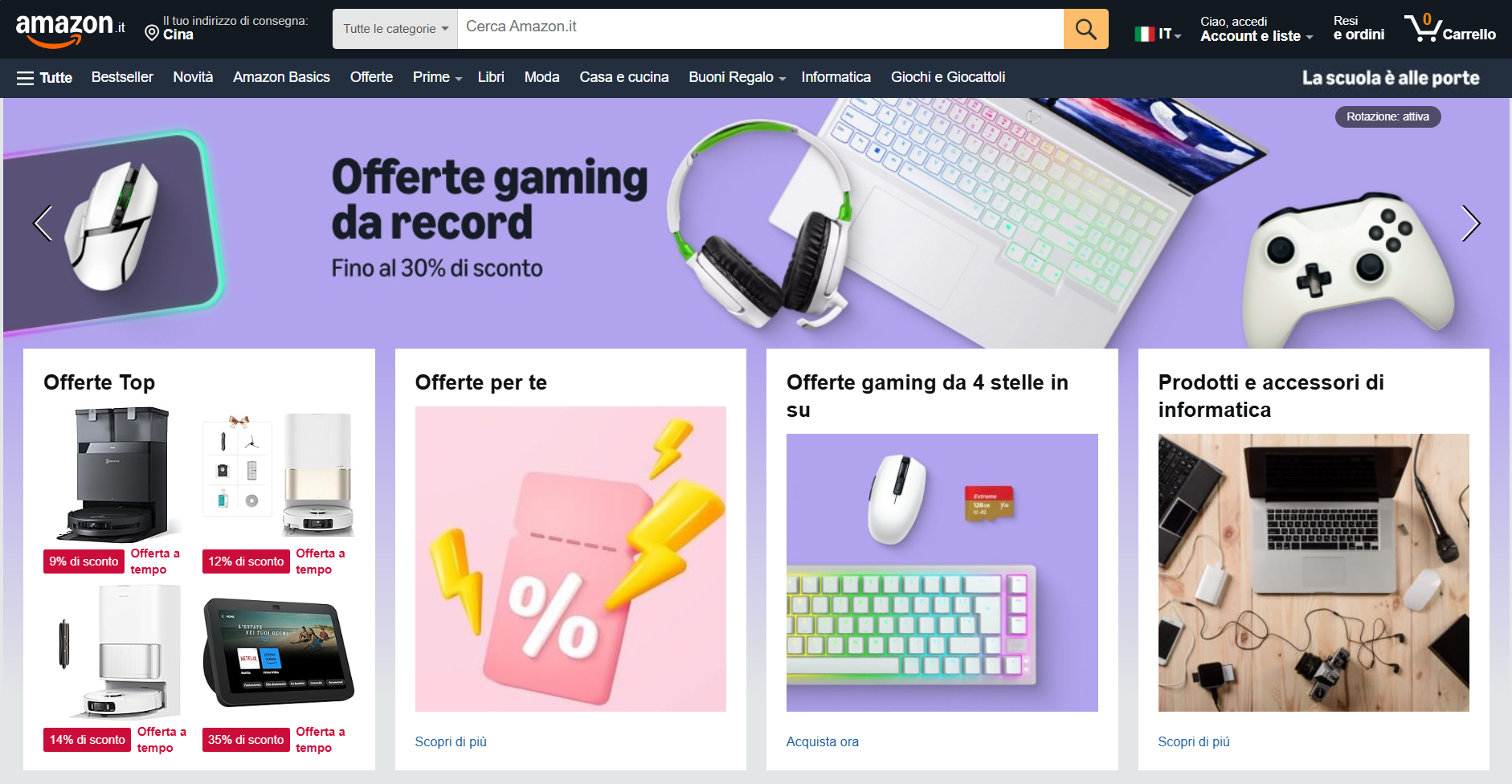Go to previous banner slide arrow

coord(43,223)
